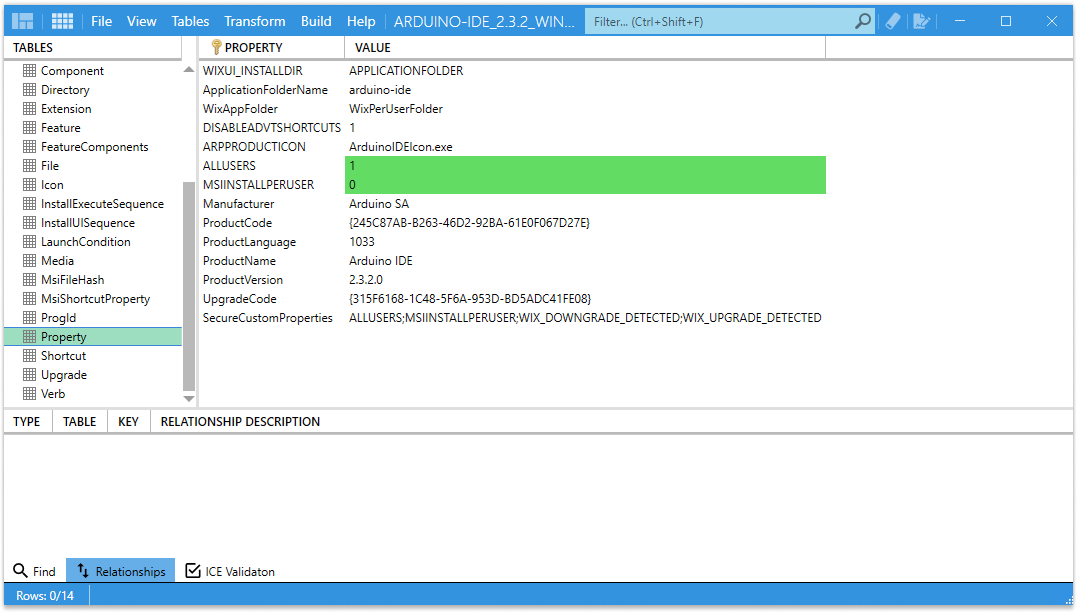Select the highlighted ALLUSERS value cell
The height and width of the screenshot is (613, 1077).
(585, 166)
